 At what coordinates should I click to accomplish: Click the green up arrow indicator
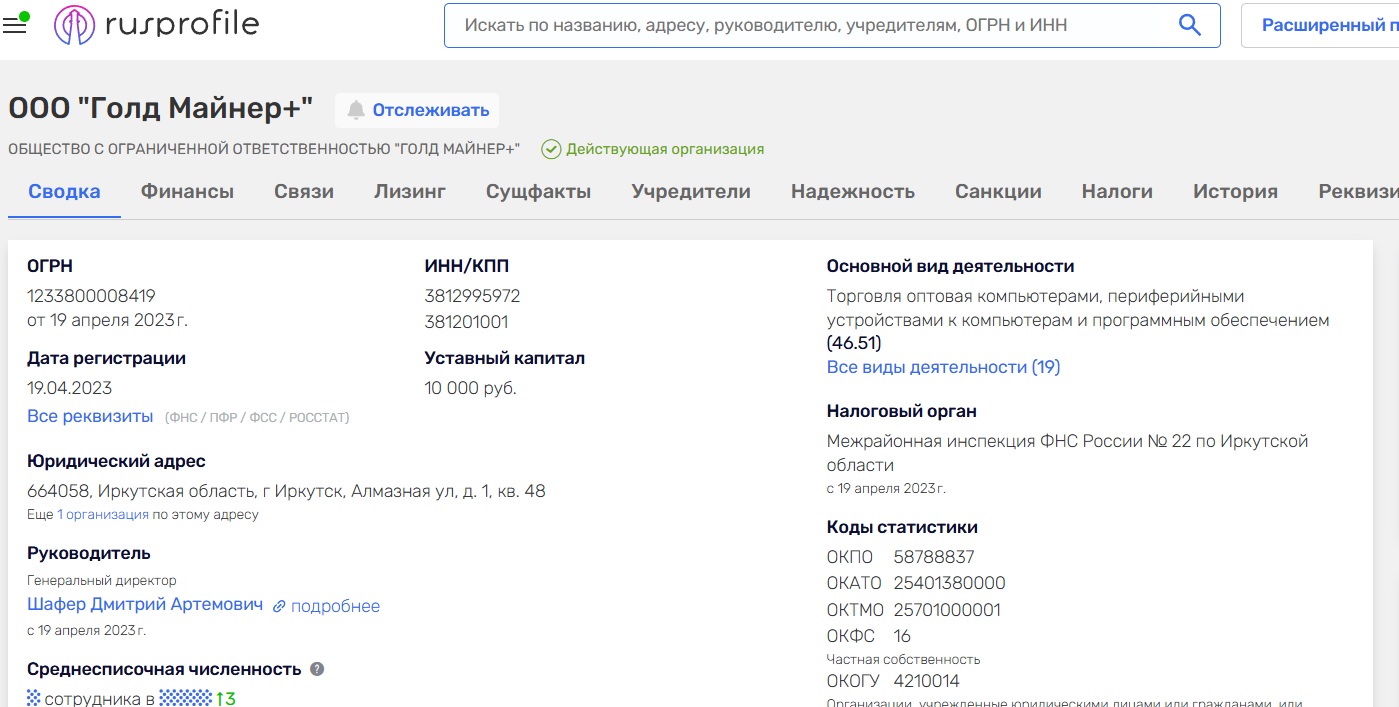pyautogui.click(x=219, y=699)
